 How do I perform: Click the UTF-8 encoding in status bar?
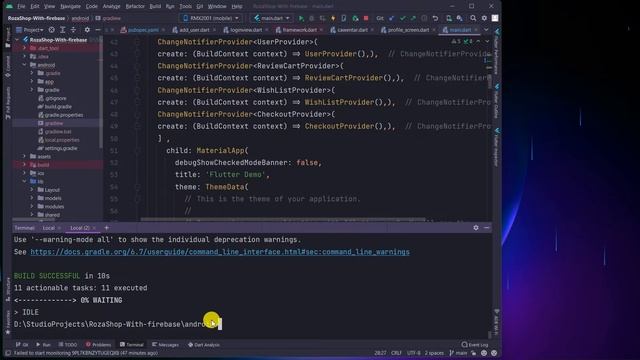413,353
